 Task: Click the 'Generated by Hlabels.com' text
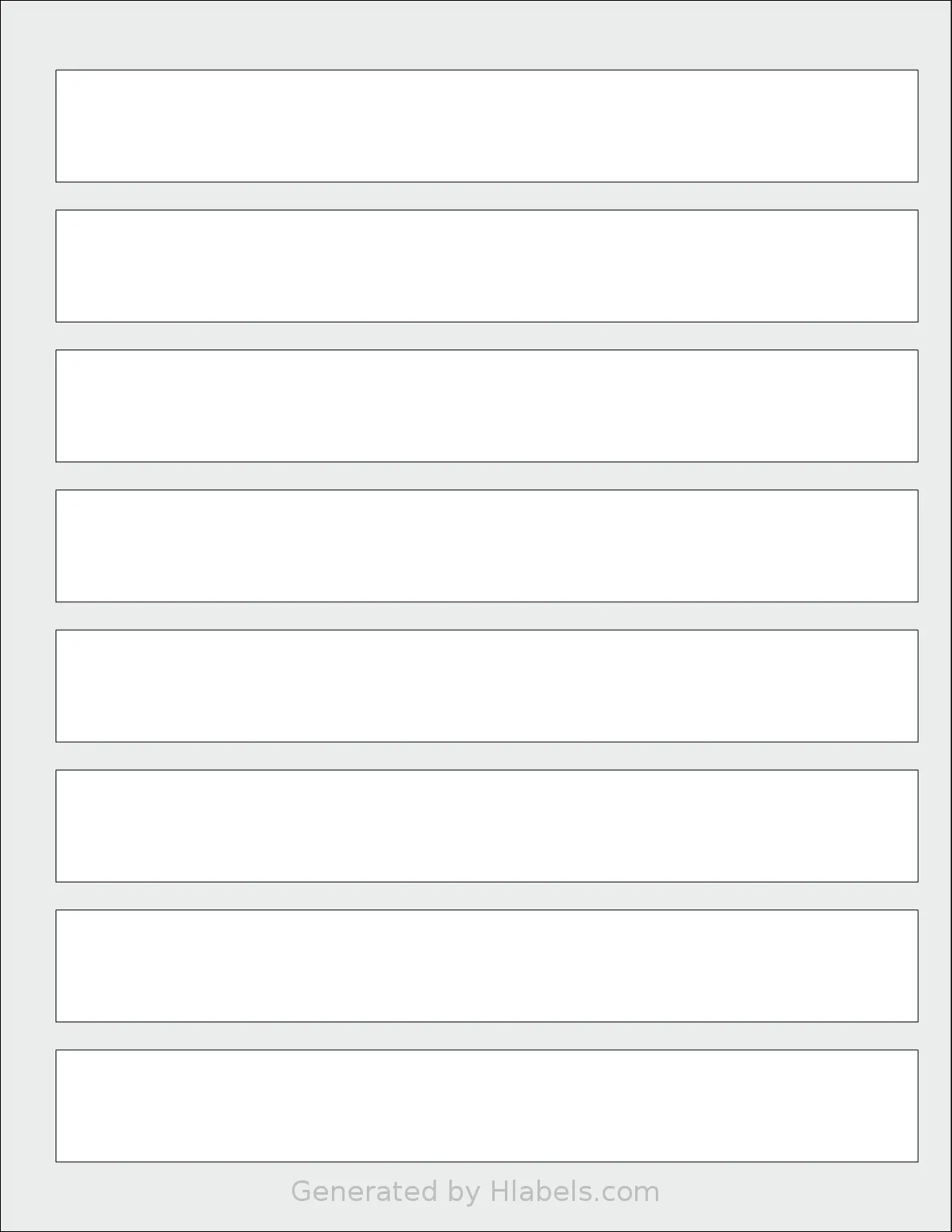pos(476,1192)
